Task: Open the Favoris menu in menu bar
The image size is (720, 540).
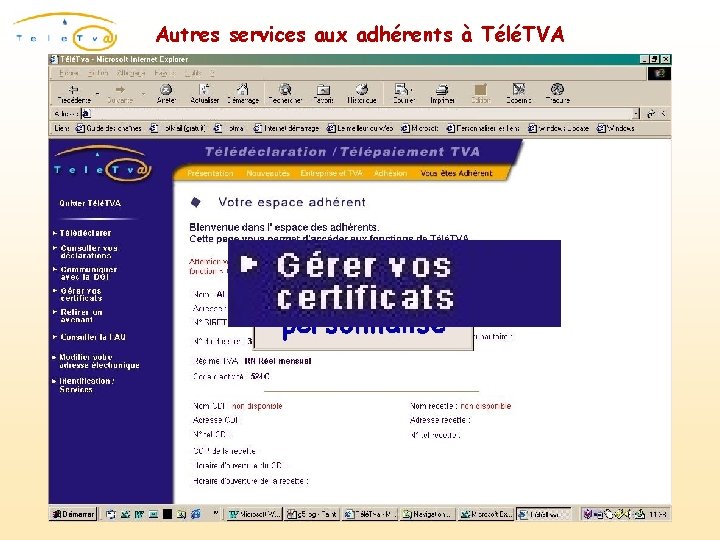Action: point(165,73)
